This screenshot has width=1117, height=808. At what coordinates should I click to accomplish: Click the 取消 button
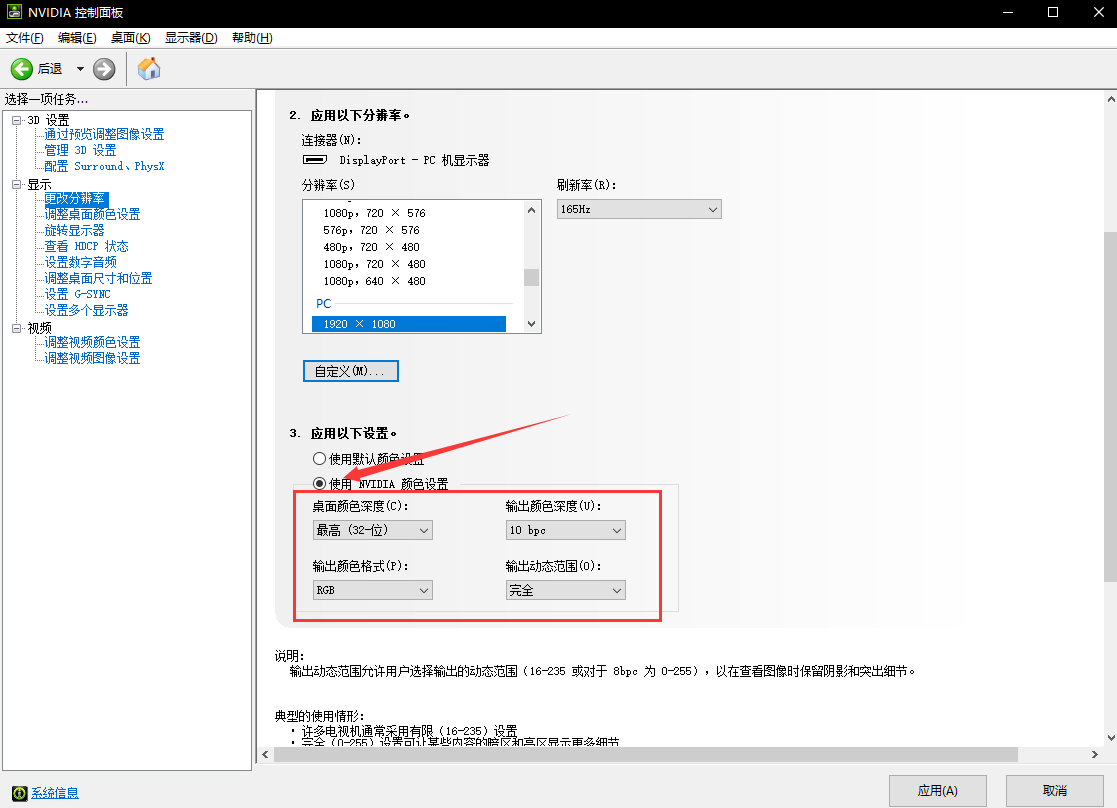coord(1054,791)
